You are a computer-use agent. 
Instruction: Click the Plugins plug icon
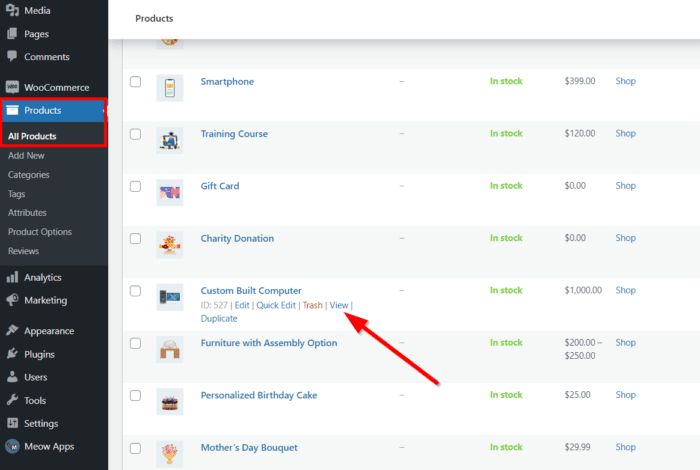click(x=12, y=354)
